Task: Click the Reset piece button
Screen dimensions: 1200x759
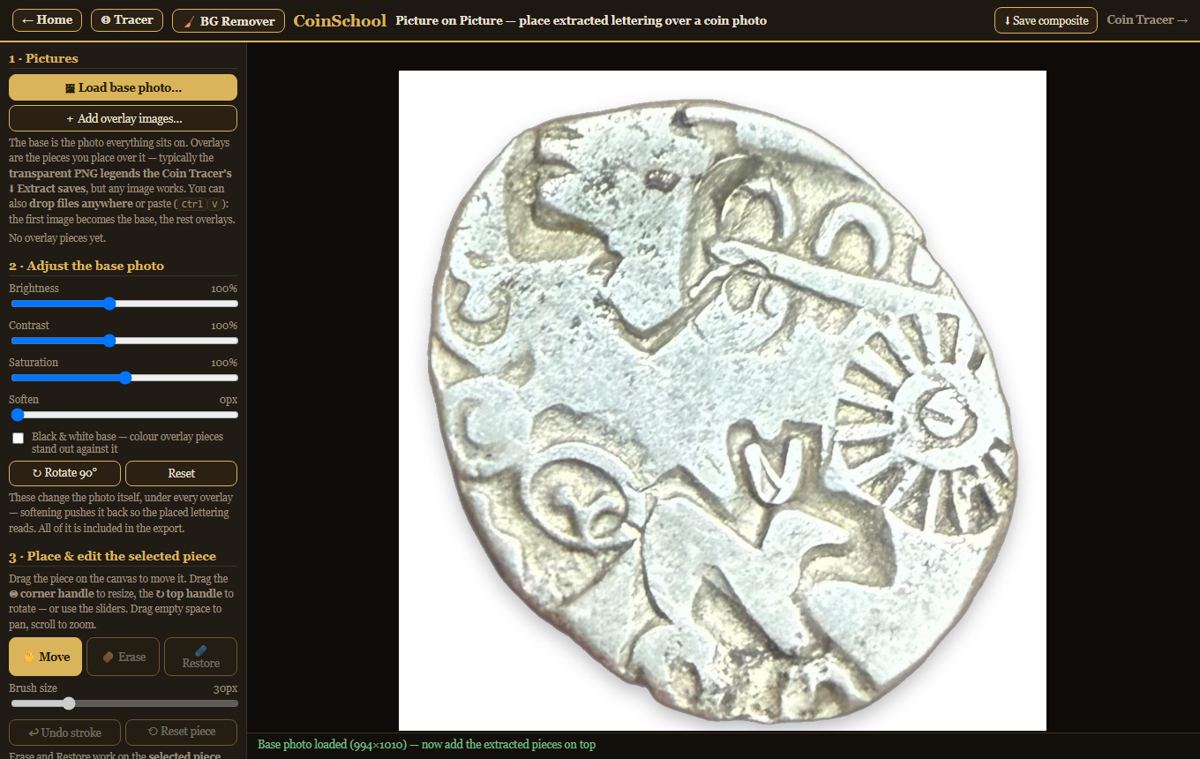Action: coord(181,732)
